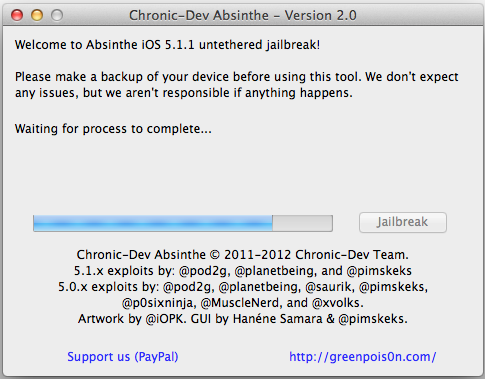Select the Waiting for process to complete status
485x379 pixels.
[x=113, y=129]
